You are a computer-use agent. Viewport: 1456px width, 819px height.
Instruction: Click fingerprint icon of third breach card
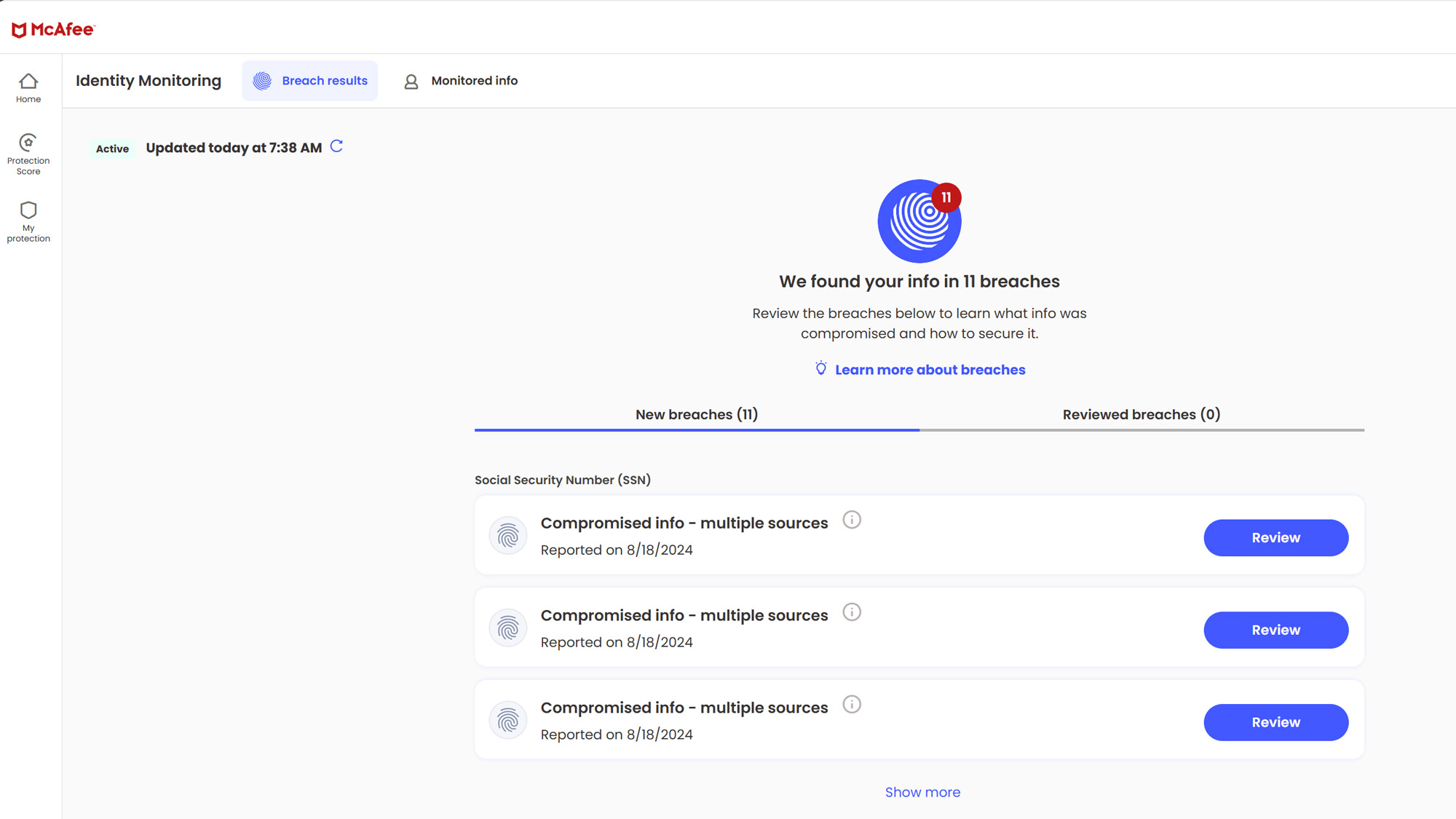pos(508,721)
